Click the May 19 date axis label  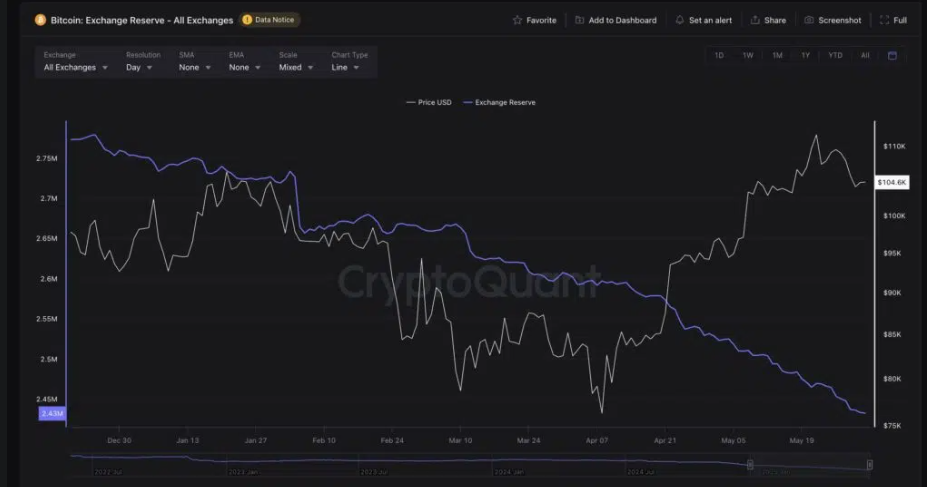pyautogui.click(x=802, y=440)
